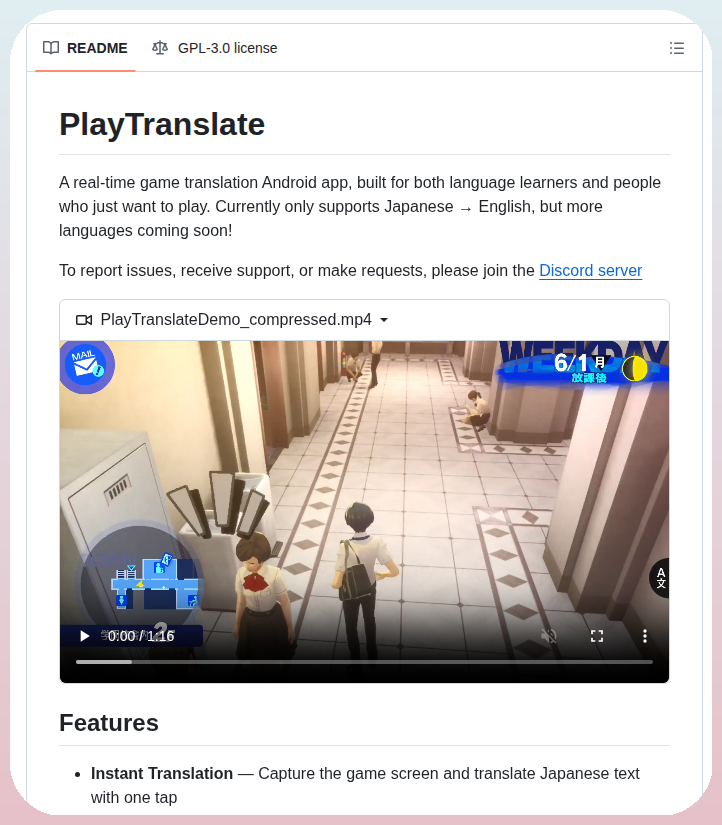Screen dimensions: 722x825
Task: Click the README book icon
Action: [51, 48]
